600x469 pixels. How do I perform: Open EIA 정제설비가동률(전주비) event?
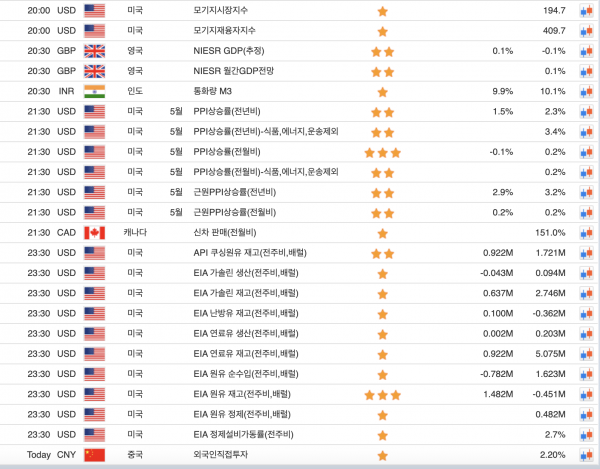[243, 434]
